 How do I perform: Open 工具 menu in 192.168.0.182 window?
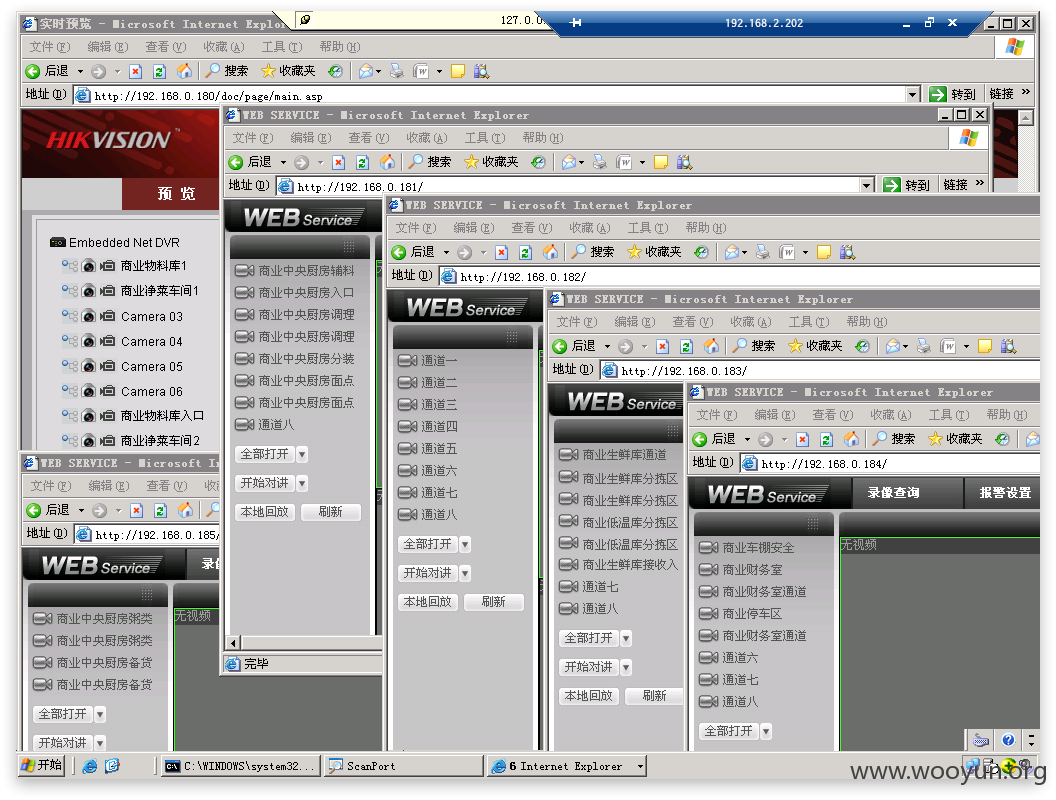pyautogui.click(x=650, y=228)
